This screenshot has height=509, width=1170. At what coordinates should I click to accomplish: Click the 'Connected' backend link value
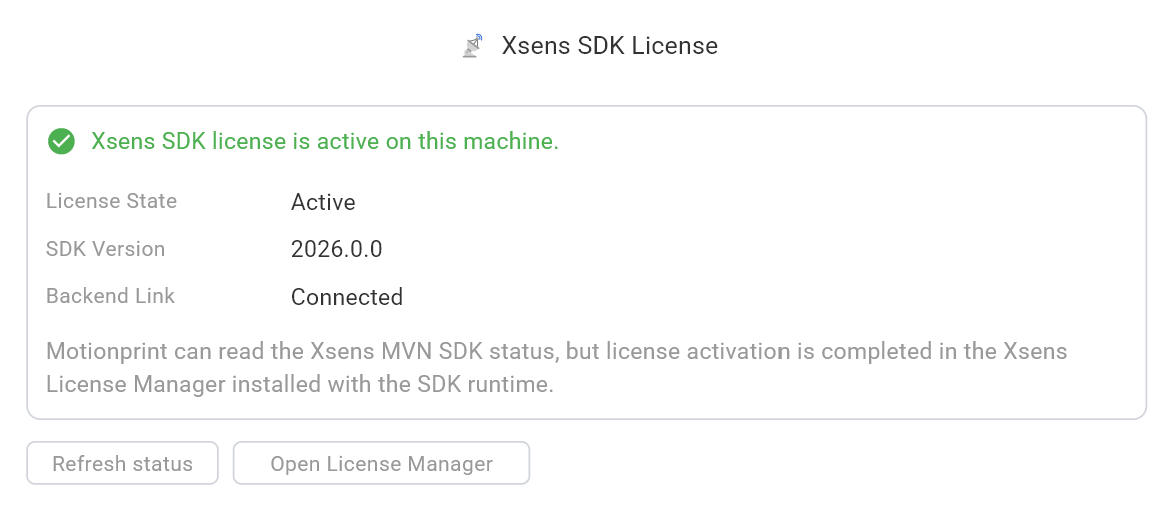click(347, 297)
